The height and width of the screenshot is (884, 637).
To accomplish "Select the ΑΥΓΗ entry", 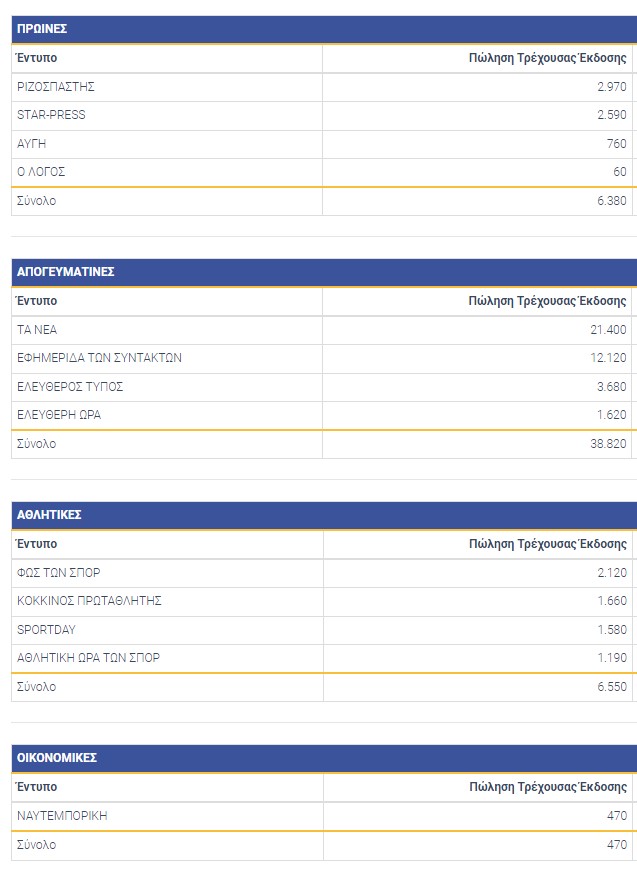I will tap(32, 144).
